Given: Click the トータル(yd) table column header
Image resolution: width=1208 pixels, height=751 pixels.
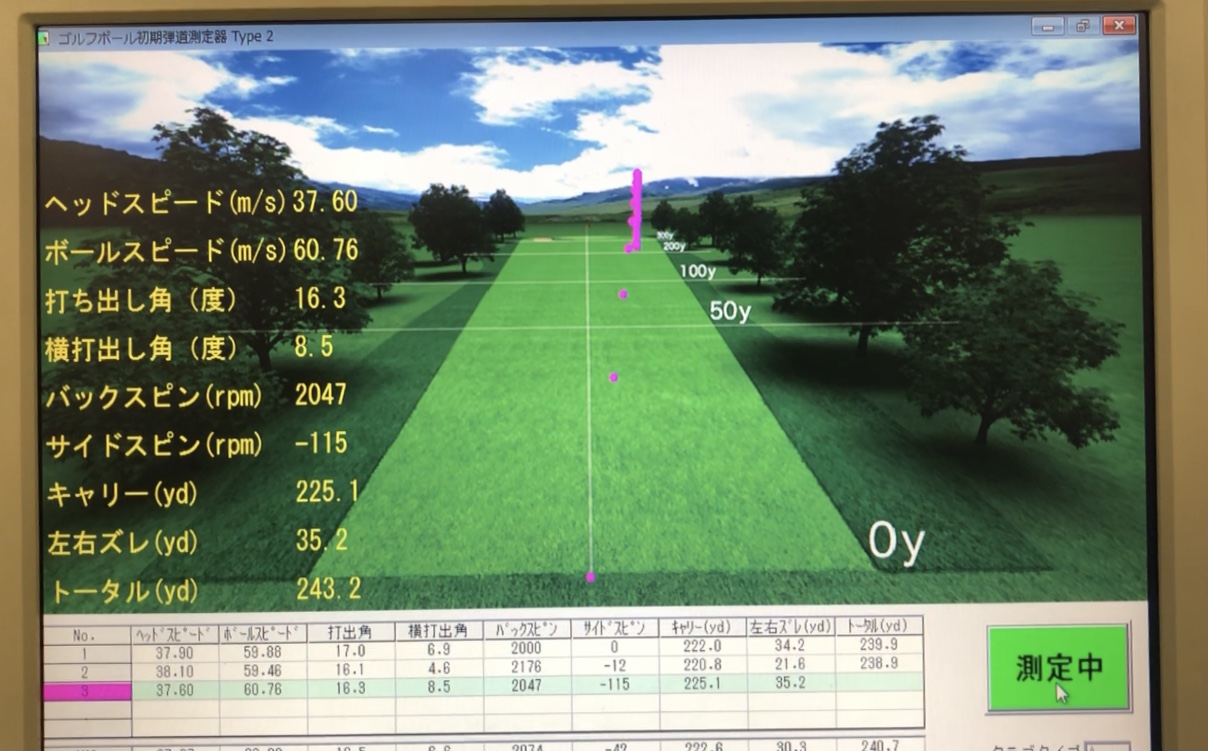Looking at the screenshot, I should pyautogui.click(x=879, y=626).
